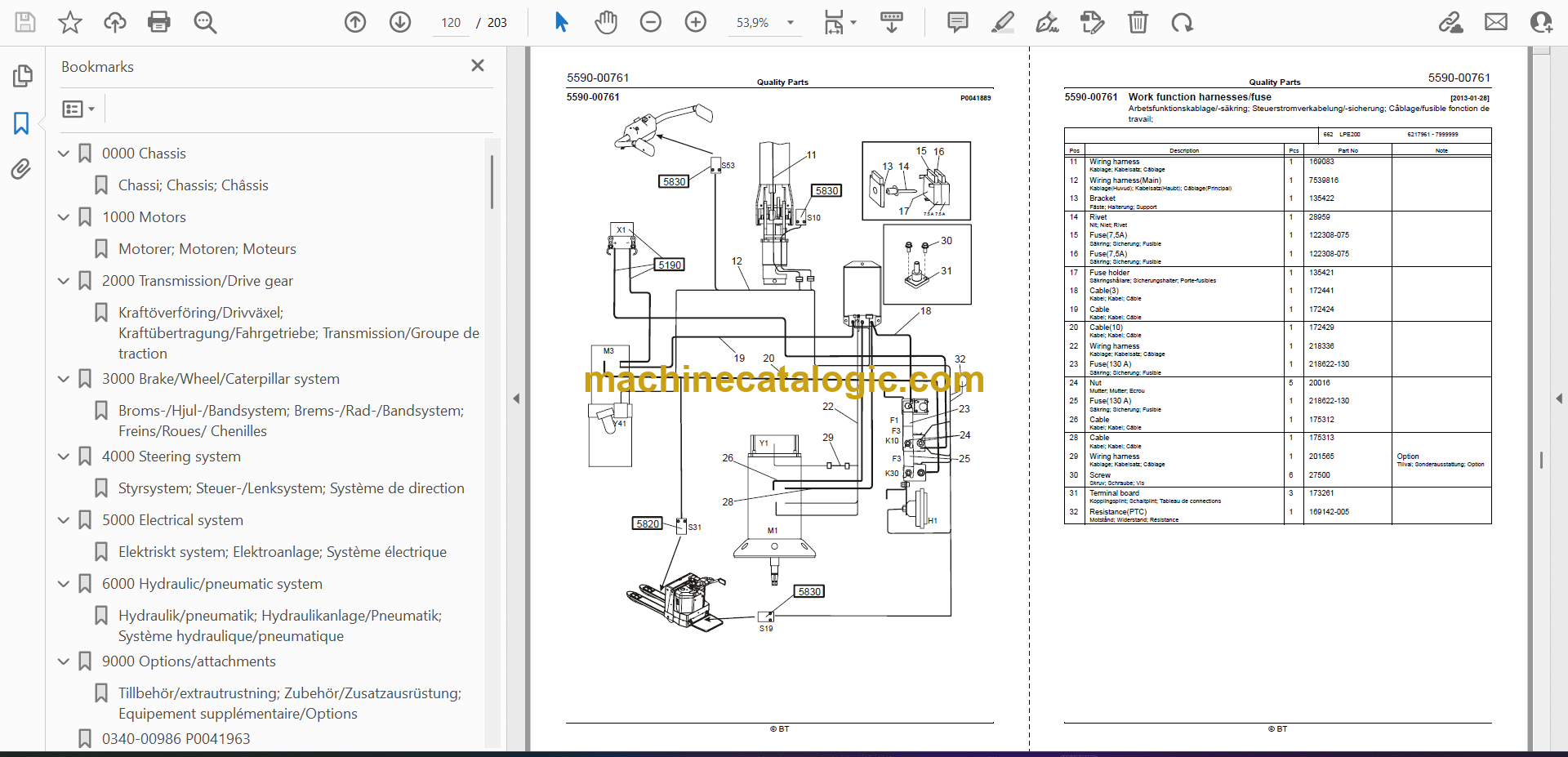Open the 4000 Steering system bookmark

coord(171,456)
